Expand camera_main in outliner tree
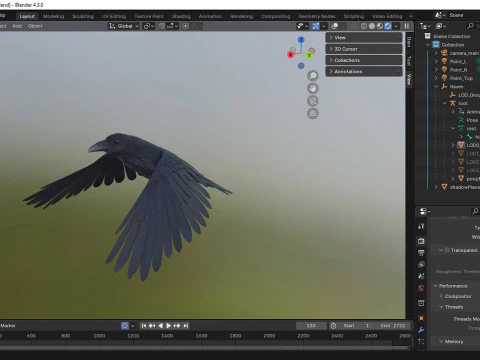The height and width of the screenshot is (360, 480). (x=436, y=53)
